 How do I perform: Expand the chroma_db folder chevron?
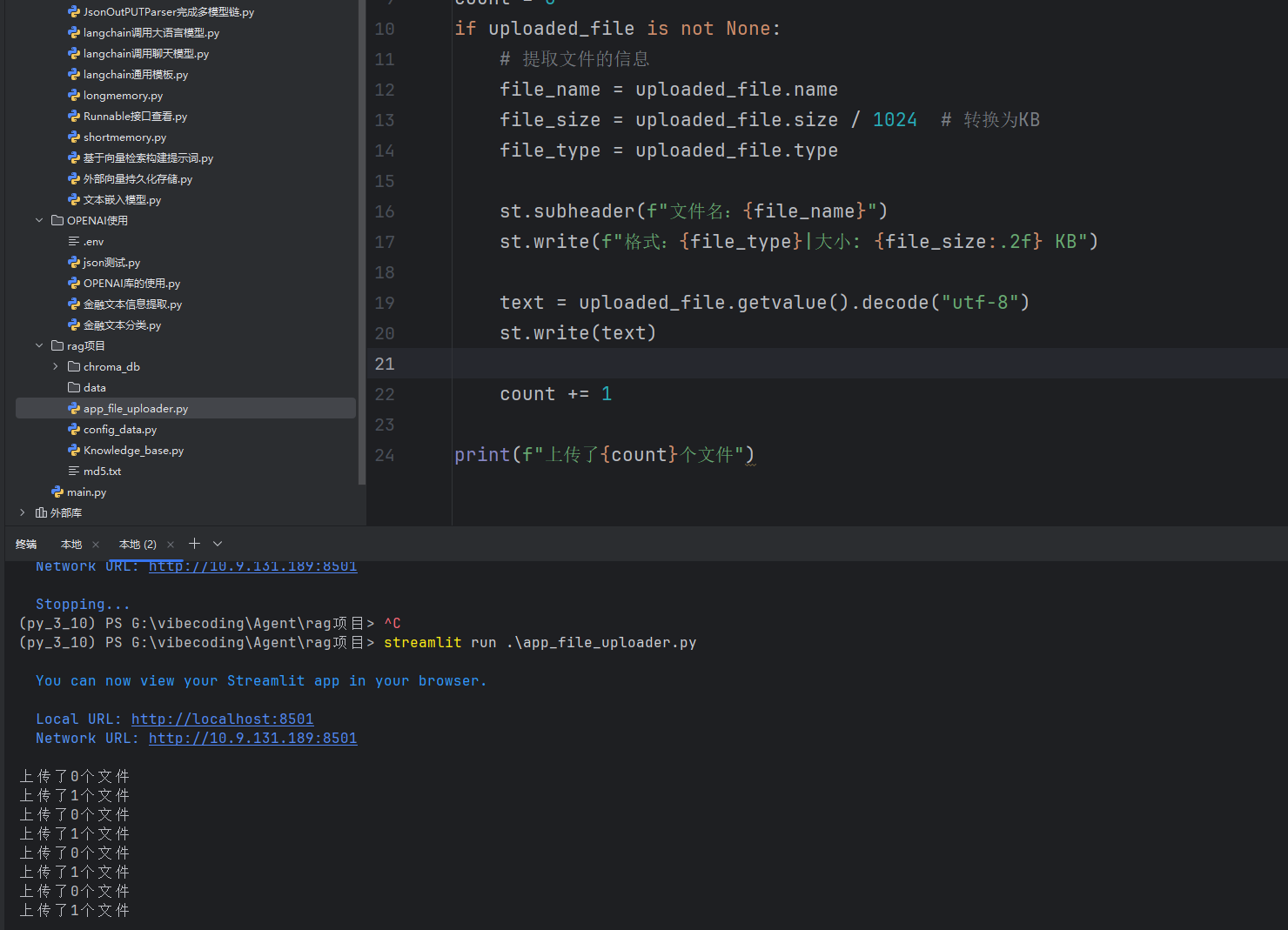[56, 367]
